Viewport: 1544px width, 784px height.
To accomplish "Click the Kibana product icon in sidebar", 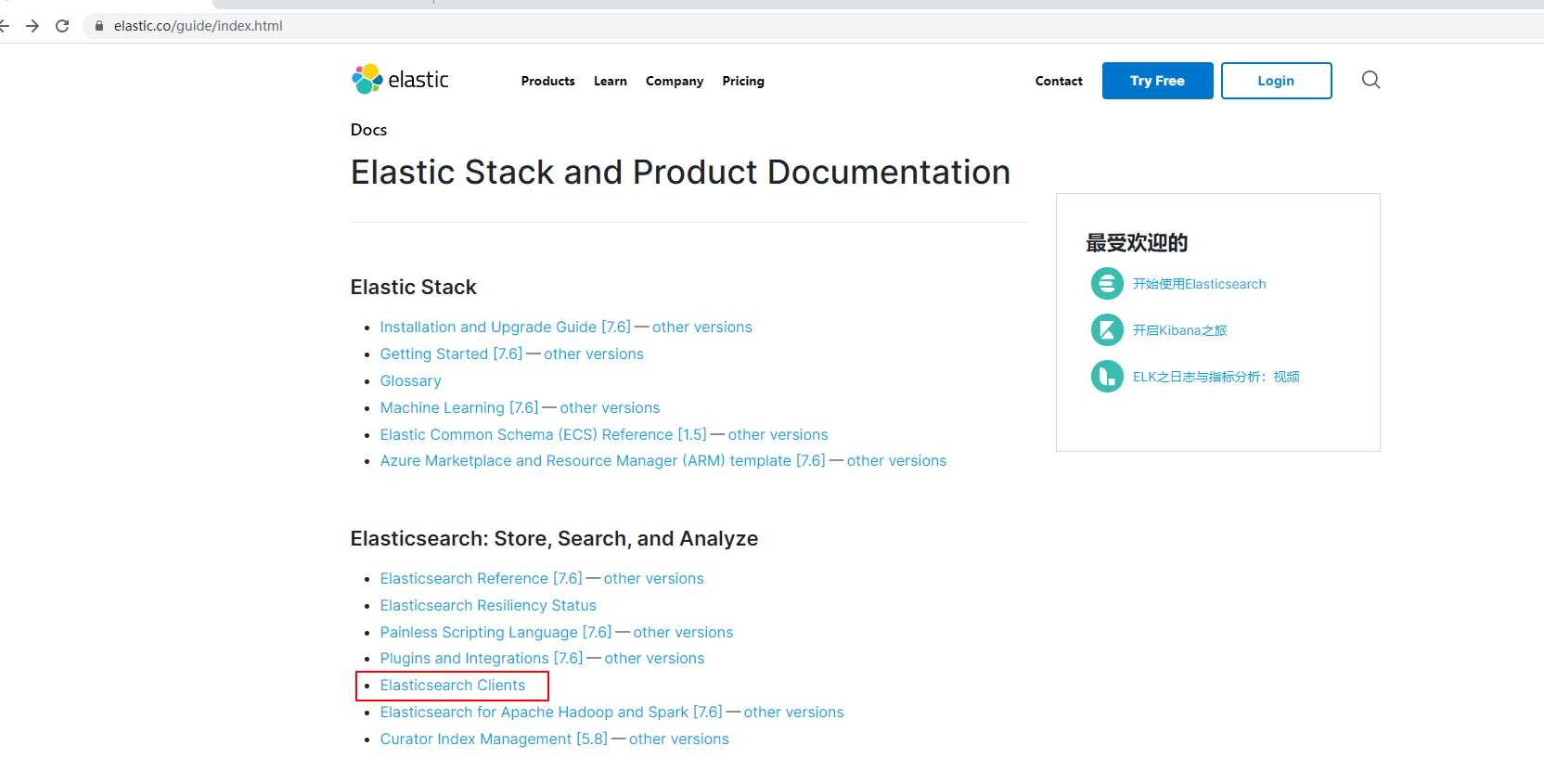I will (1107, 329).
